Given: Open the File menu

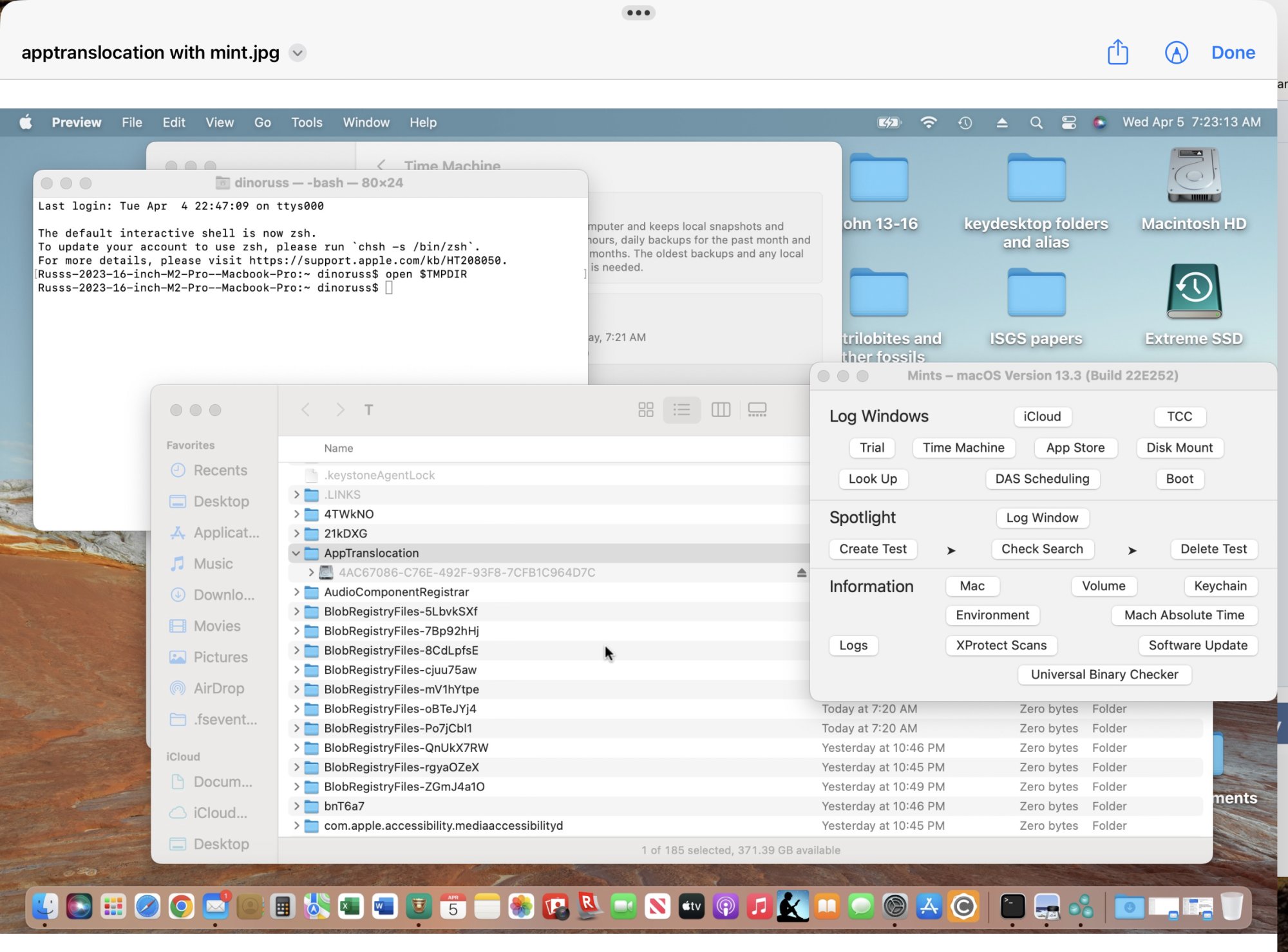Looking at the screenshot, I should (x=132, y=122).
